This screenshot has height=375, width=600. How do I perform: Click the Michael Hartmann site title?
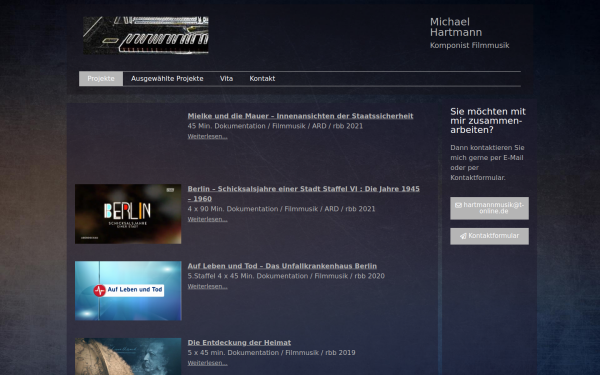coord(456,27)
